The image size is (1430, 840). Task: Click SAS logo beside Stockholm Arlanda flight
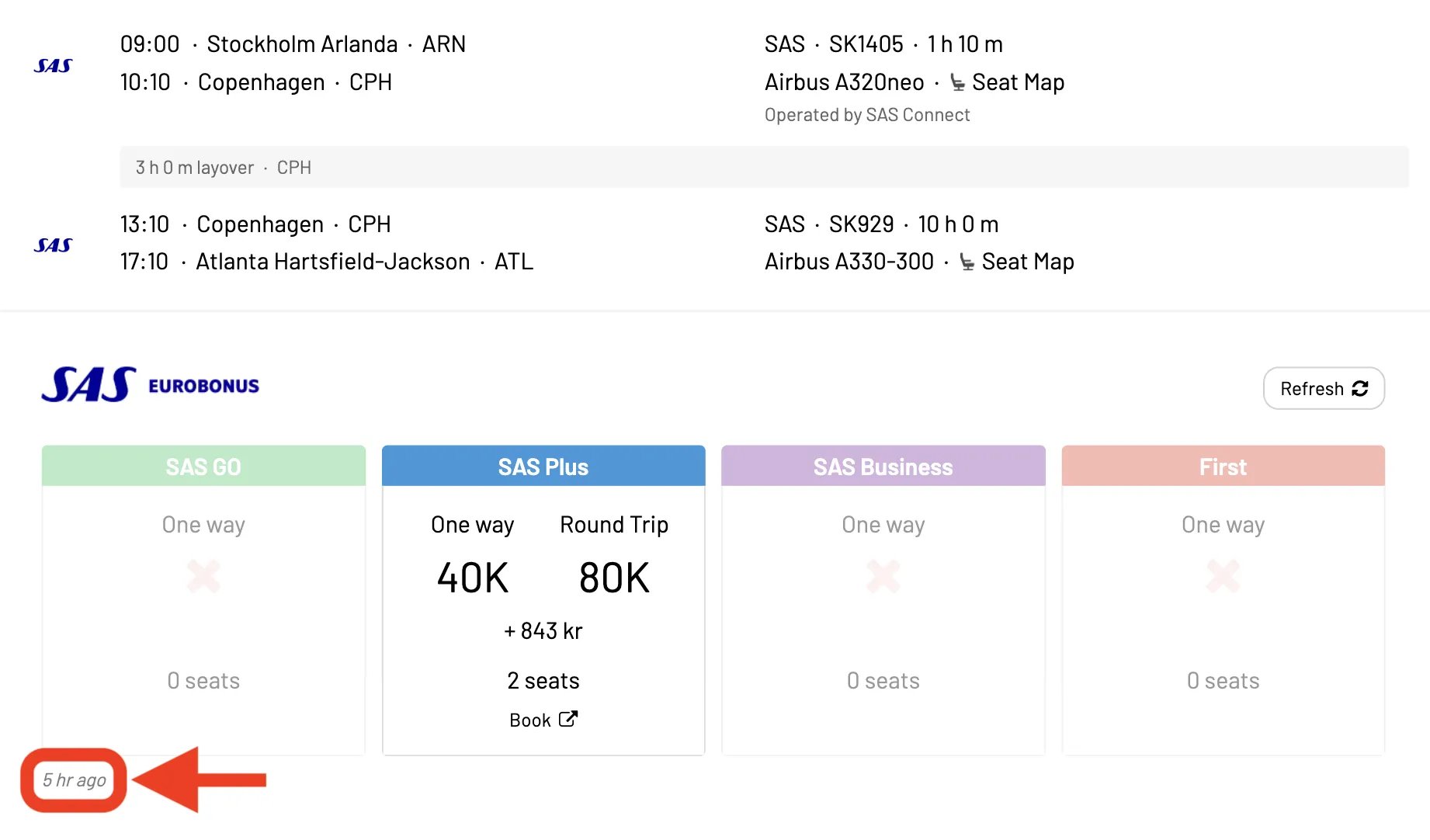tap(54, 66)
